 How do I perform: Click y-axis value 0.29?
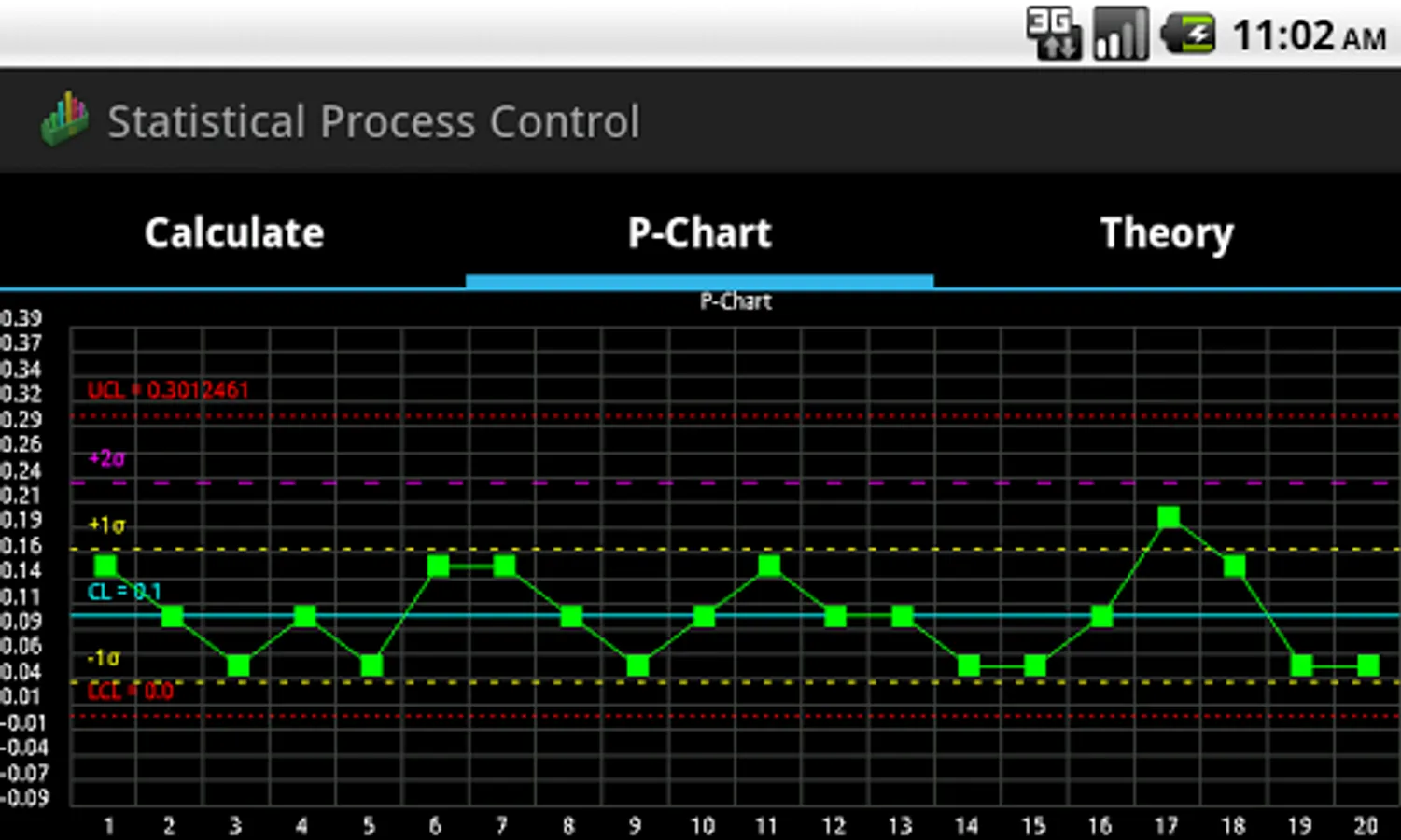point(21,419)
